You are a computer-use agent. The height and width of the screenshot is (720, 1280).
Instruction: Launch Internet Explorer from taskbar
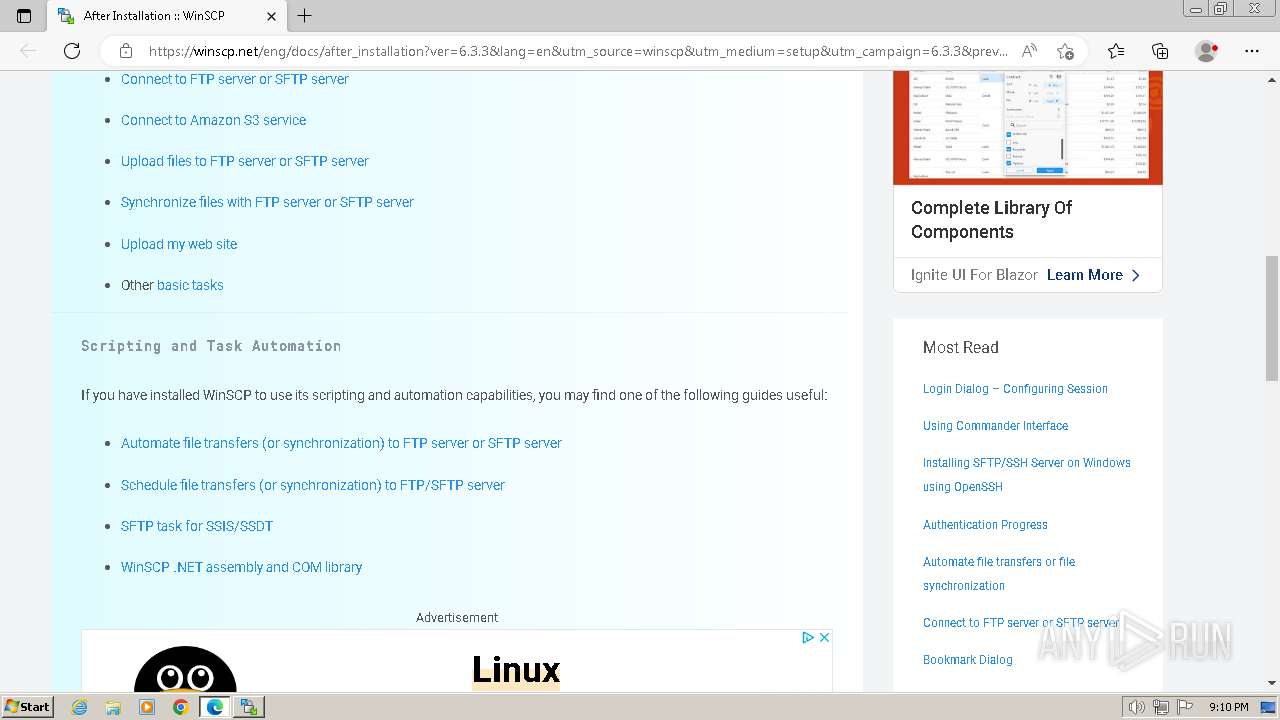click(x=80, y=707)
